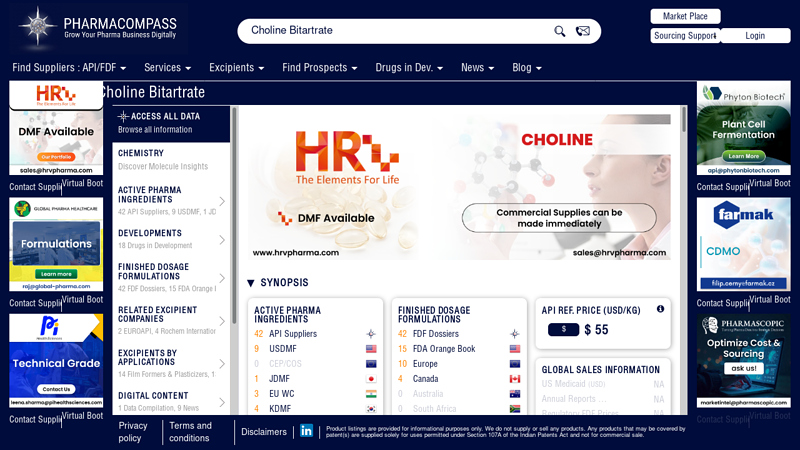
Task: Click the EU flag beside Europe
Action: pyautogui.click(x=515, y=364)
